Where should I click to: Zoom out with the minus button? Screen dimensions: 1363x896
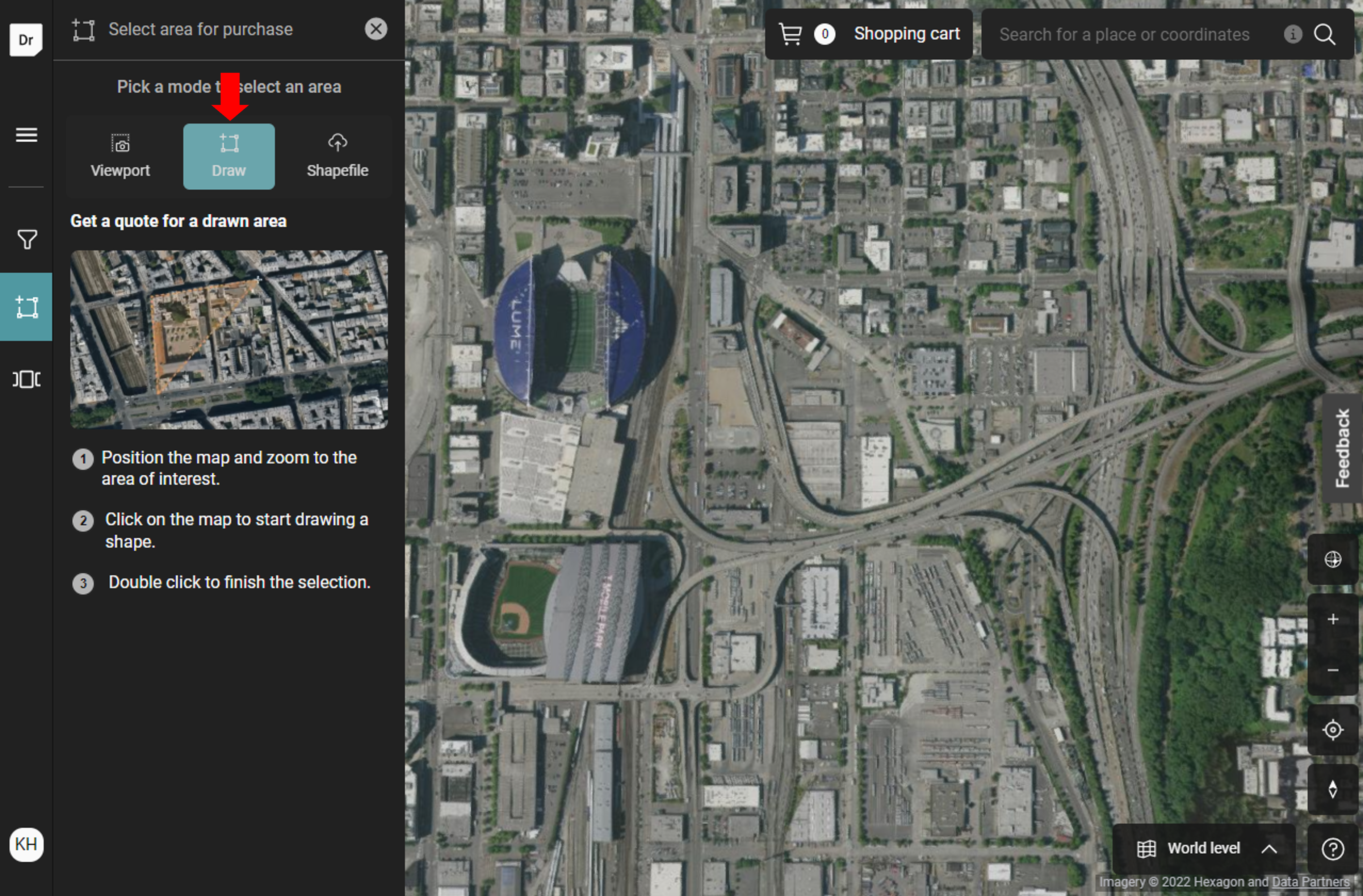(1333, 670)
